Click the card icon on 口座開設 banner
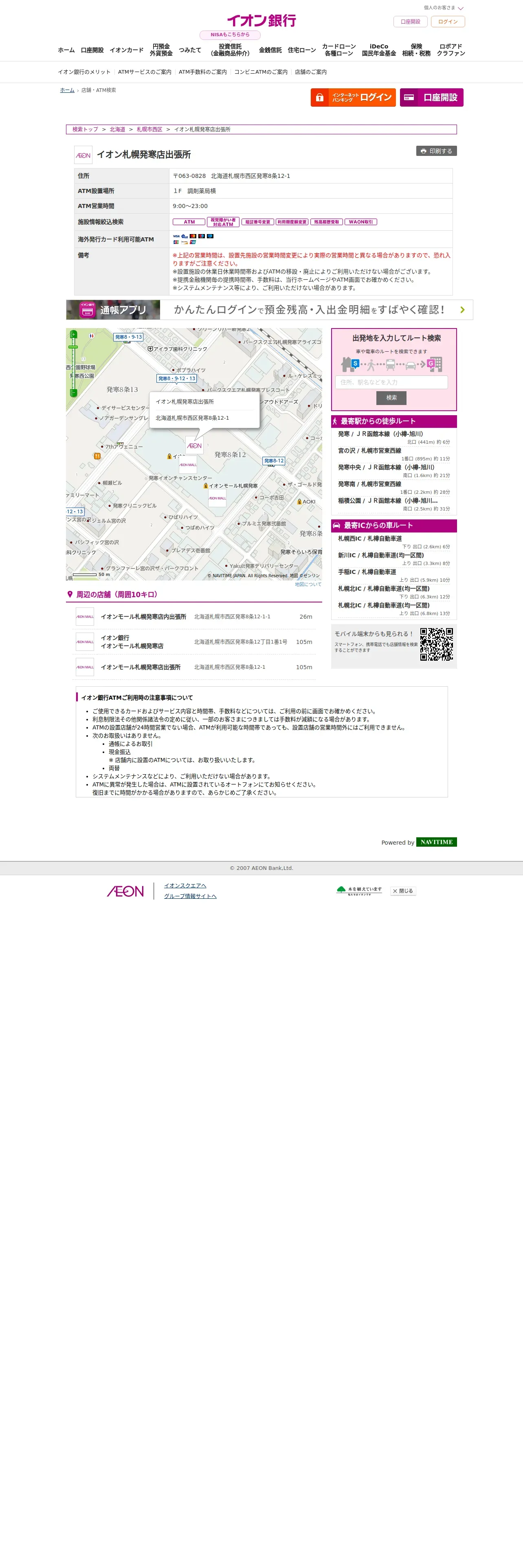 pyautogui.click(x=409, y=97)
